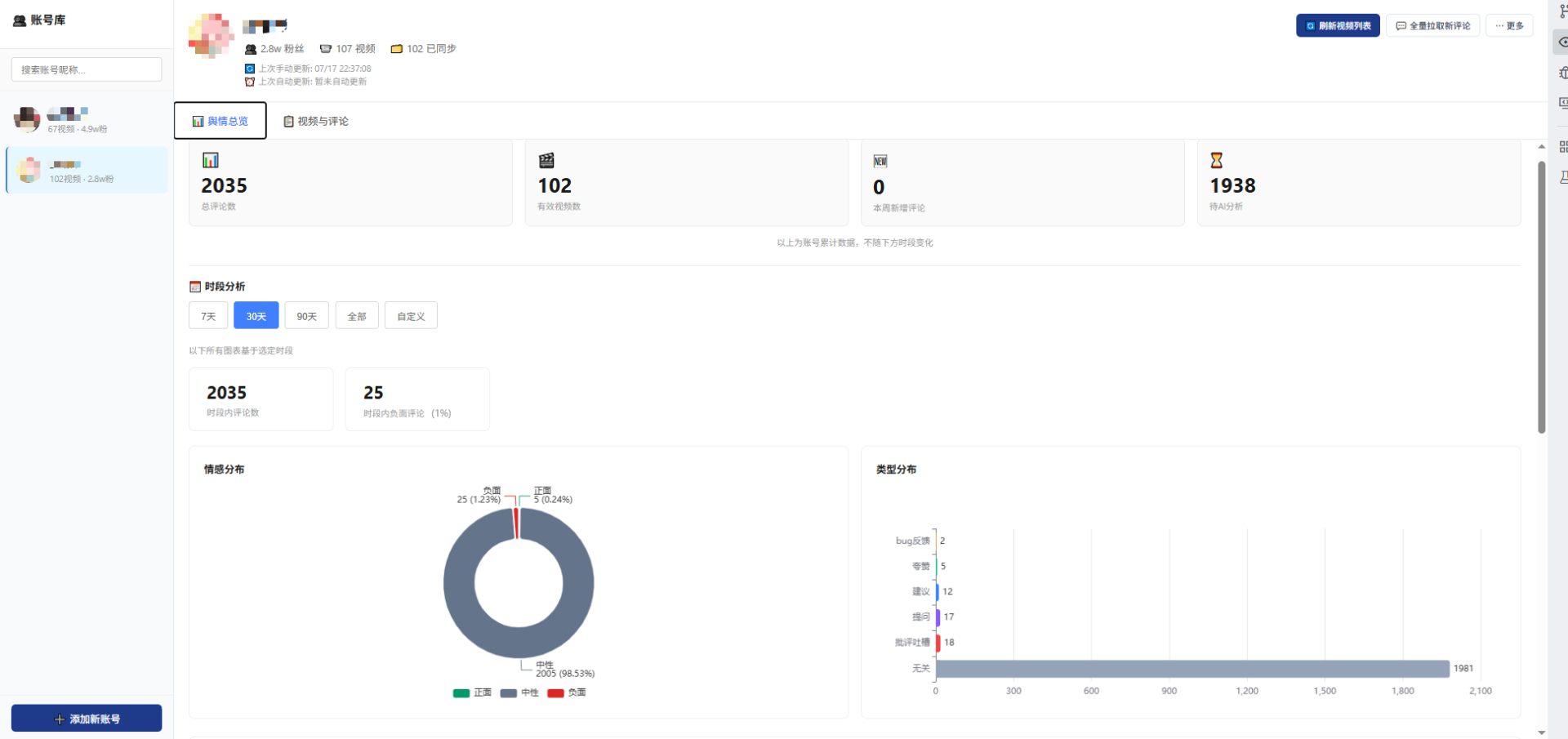Click the clapperboard icon above 有效视频数

coord(546,160)
